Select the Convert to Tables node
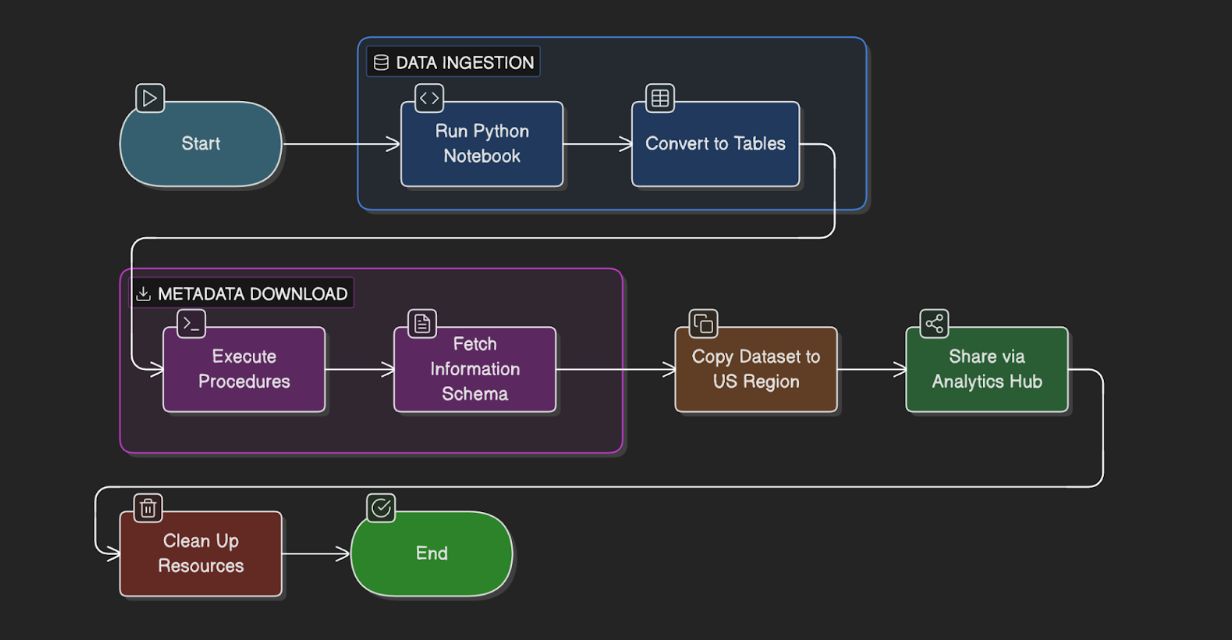This screenshot has height=640, width=1232. (x=715, y=144)
